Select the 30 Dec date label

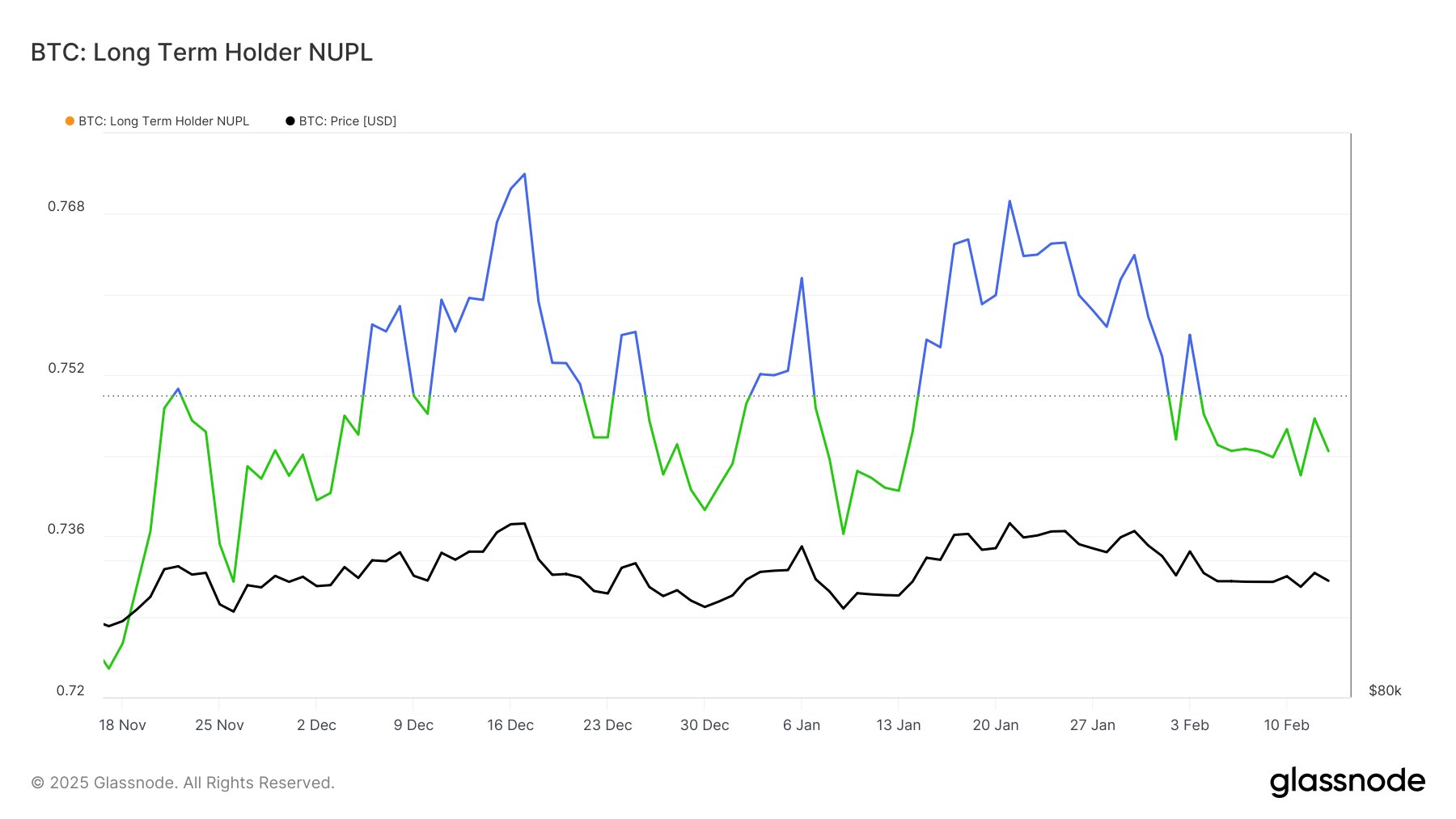tap(705, 725)
